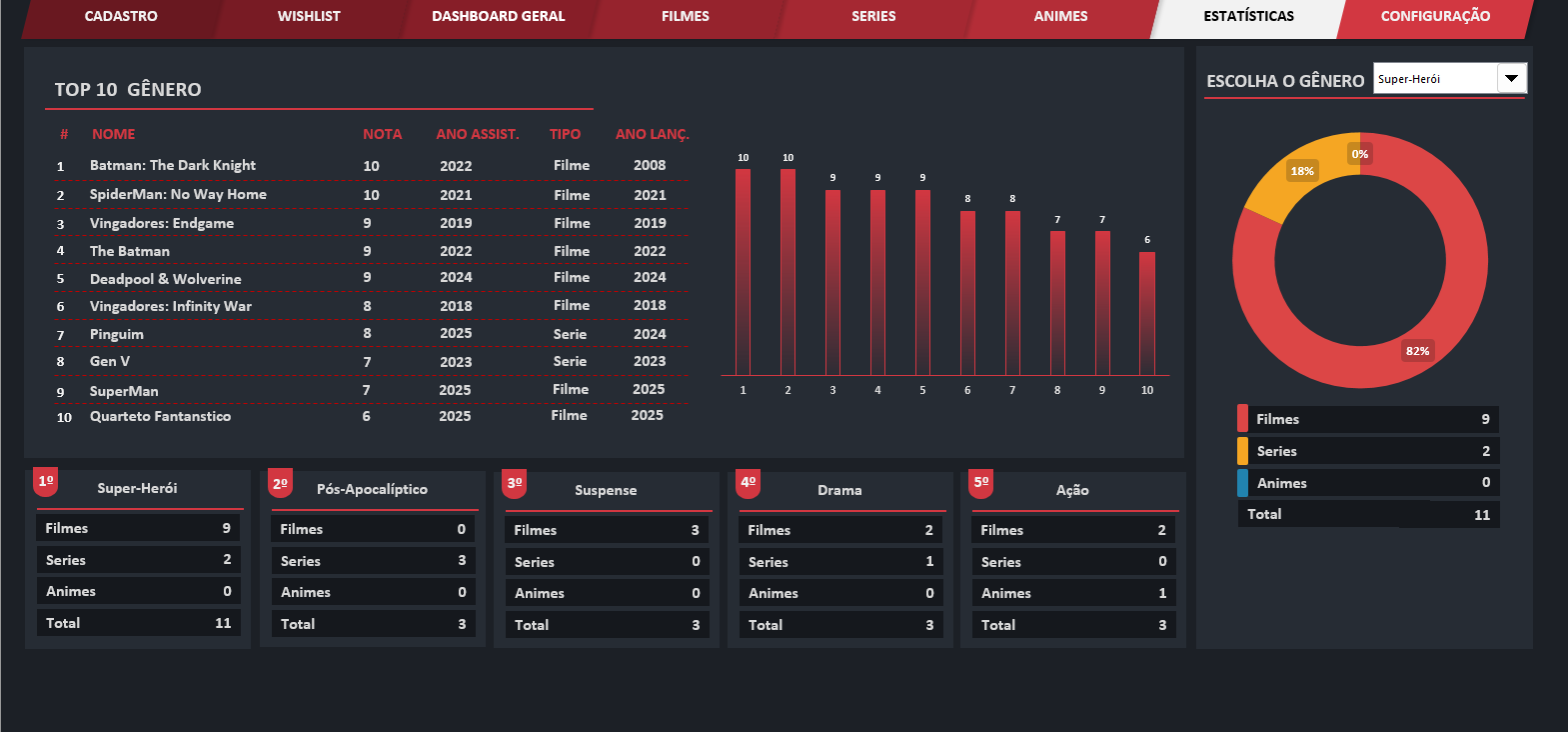Click the yellow Series legend color swatch
The width and height of the screenshot is (1568, 732).
(x=1242, y=451)
